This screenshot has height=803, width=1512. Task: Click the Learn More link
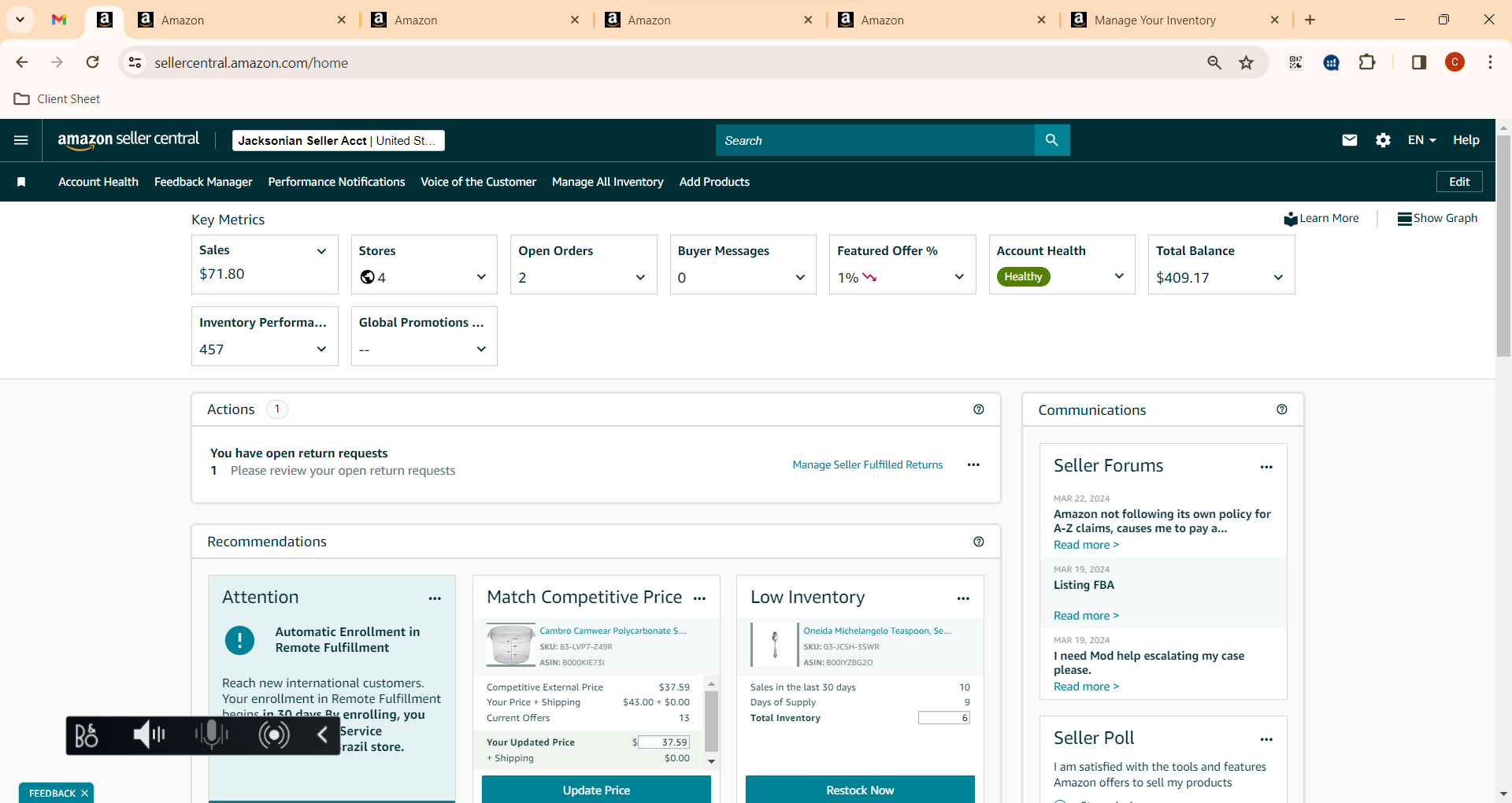[1321, 218]
